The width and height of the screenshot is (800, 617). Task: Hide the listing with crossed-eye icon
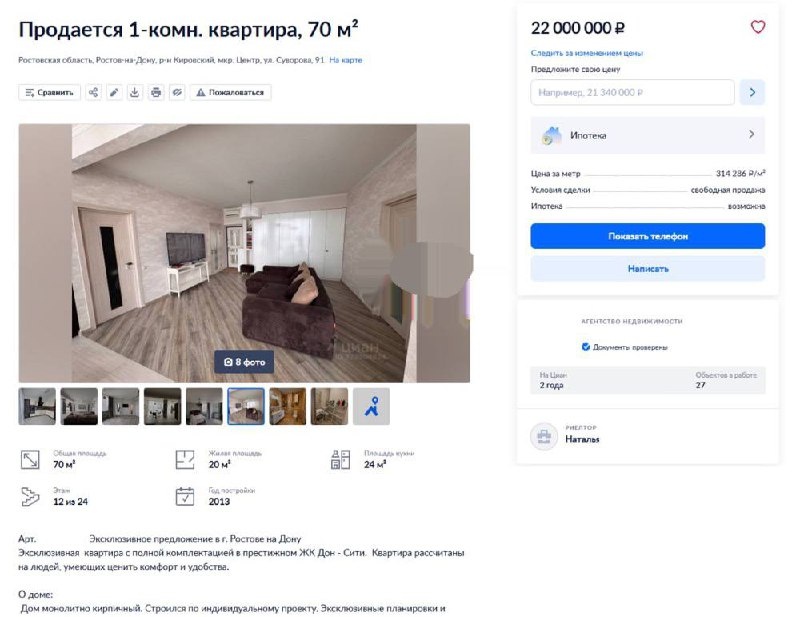177,92
